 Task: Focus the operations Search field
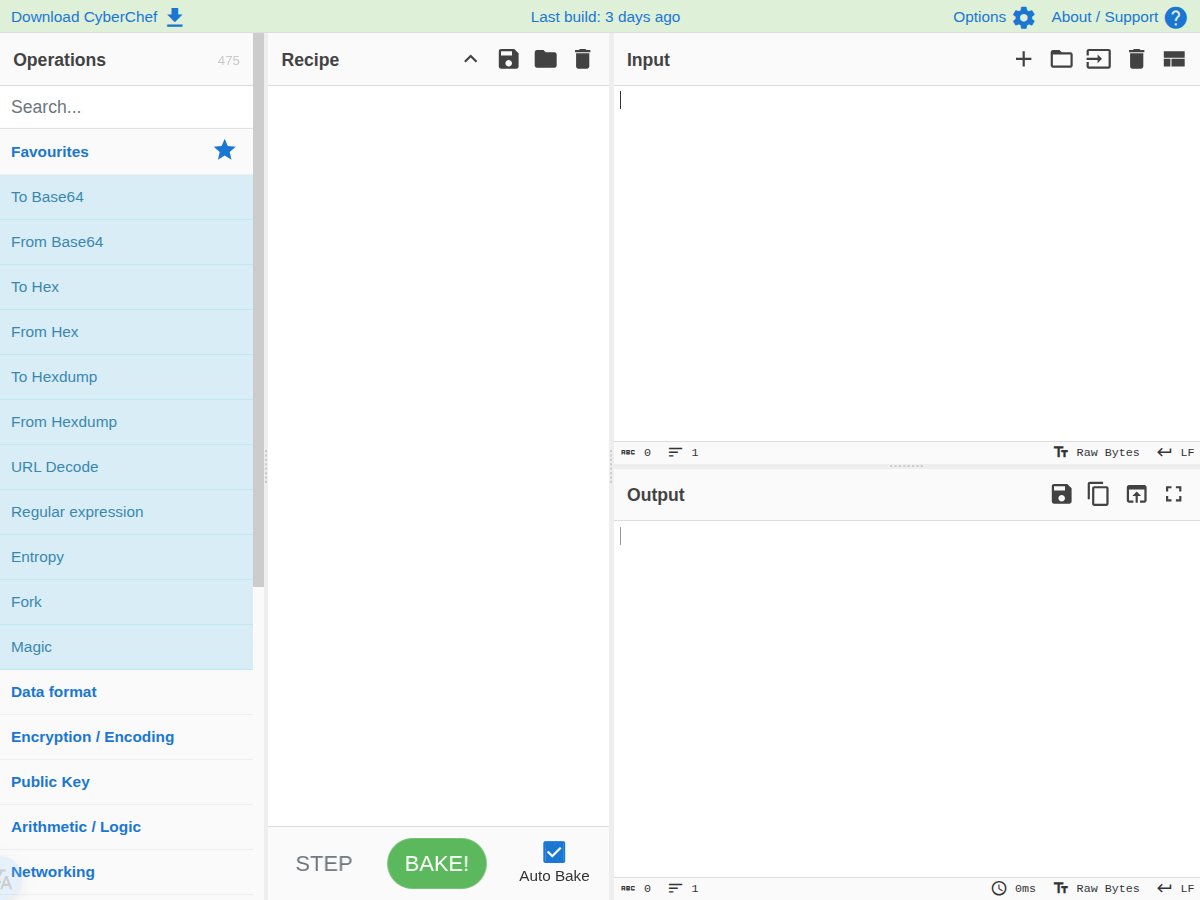pyautogui.click(x=126, y=107)
